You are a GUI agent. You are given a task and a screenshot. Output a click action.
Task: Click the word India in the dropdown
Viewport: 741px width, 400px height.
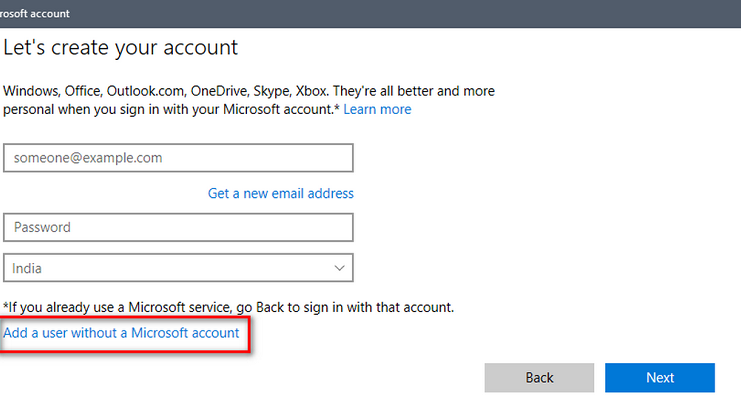[27, 269]
